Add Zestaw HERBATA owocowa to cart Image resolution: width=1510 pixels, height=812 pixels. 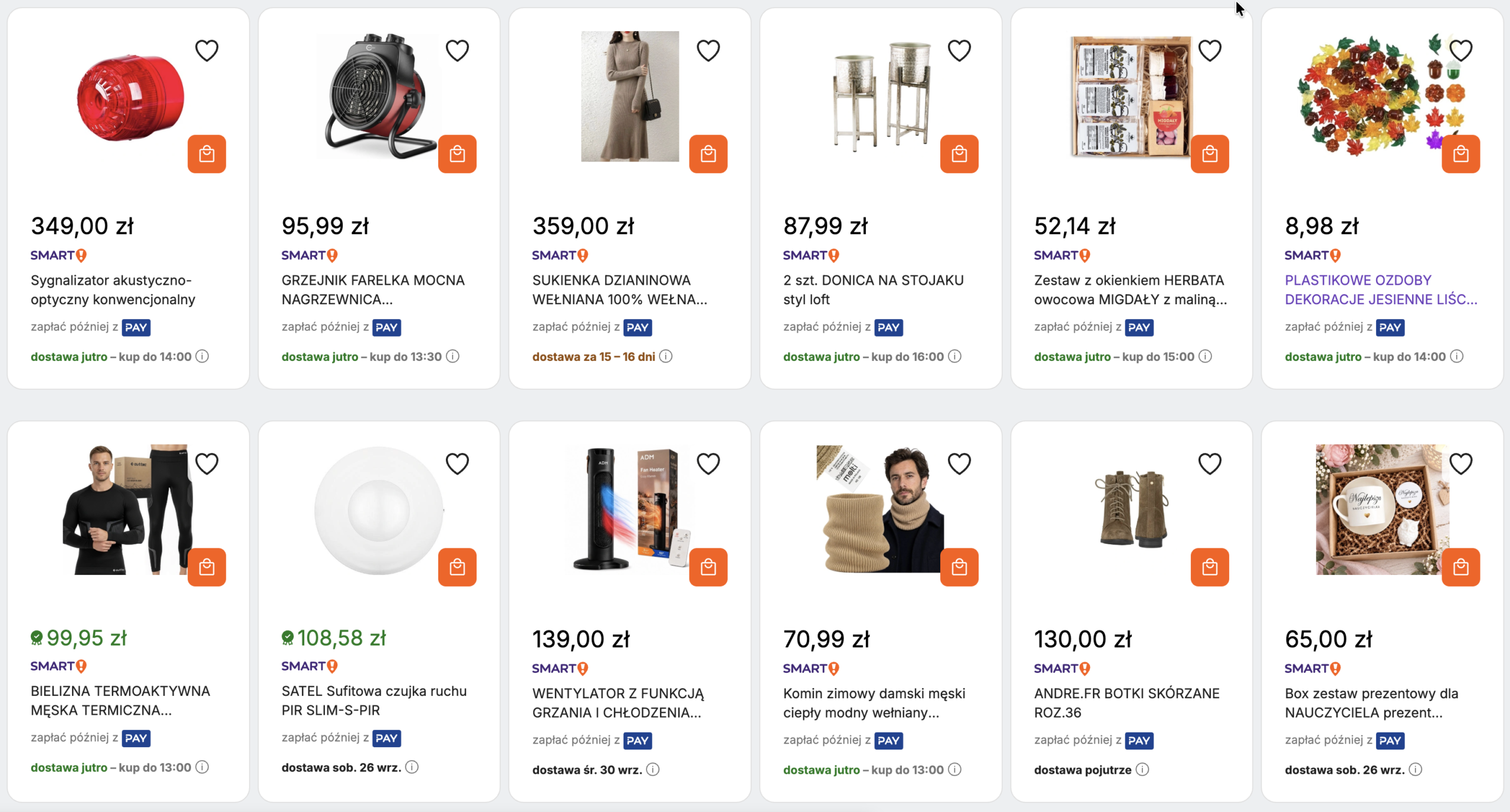1210,154
